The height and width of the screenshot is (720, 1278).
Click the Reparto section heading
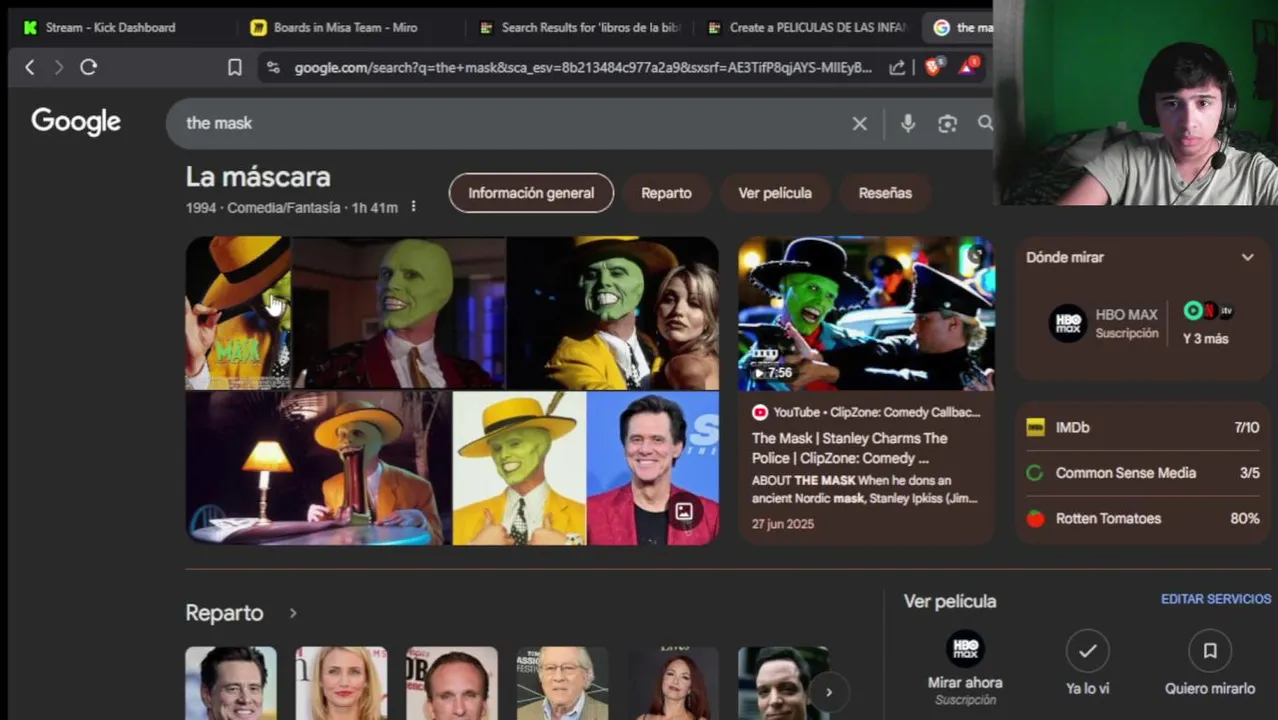pyautogui.click(x=224, y=613)
